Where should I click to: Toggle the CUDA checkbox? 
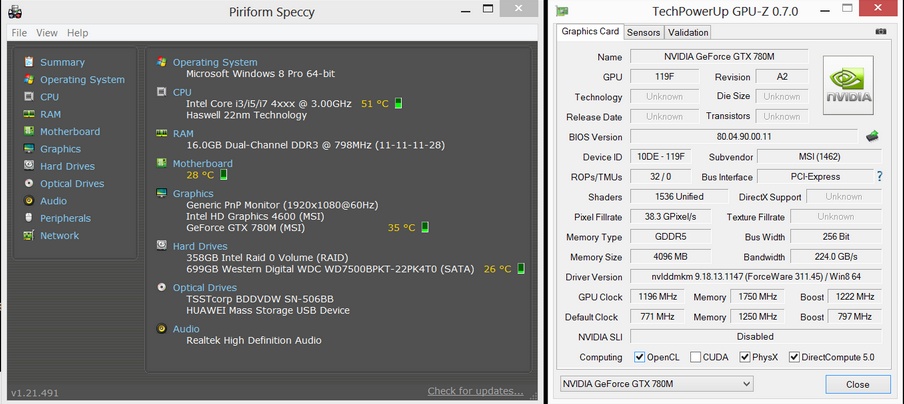coord(695,357)
